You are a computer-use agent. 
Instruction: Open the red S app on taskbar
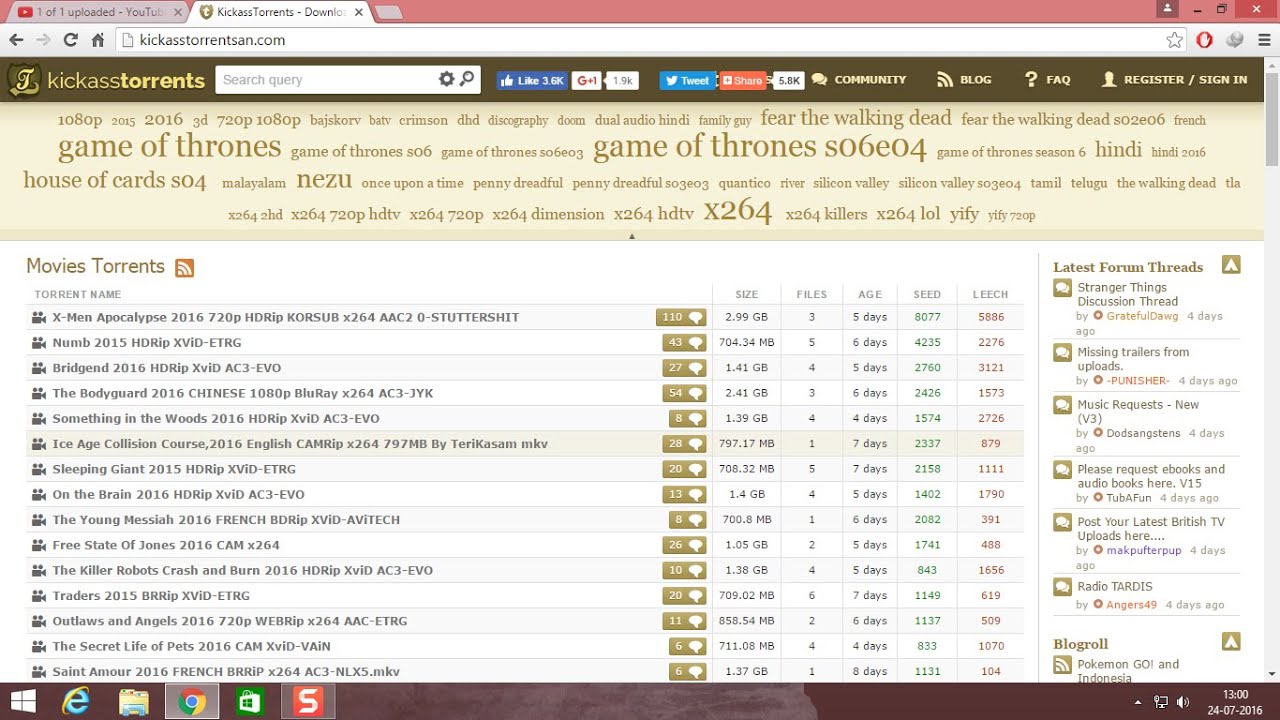coord(307,702)
